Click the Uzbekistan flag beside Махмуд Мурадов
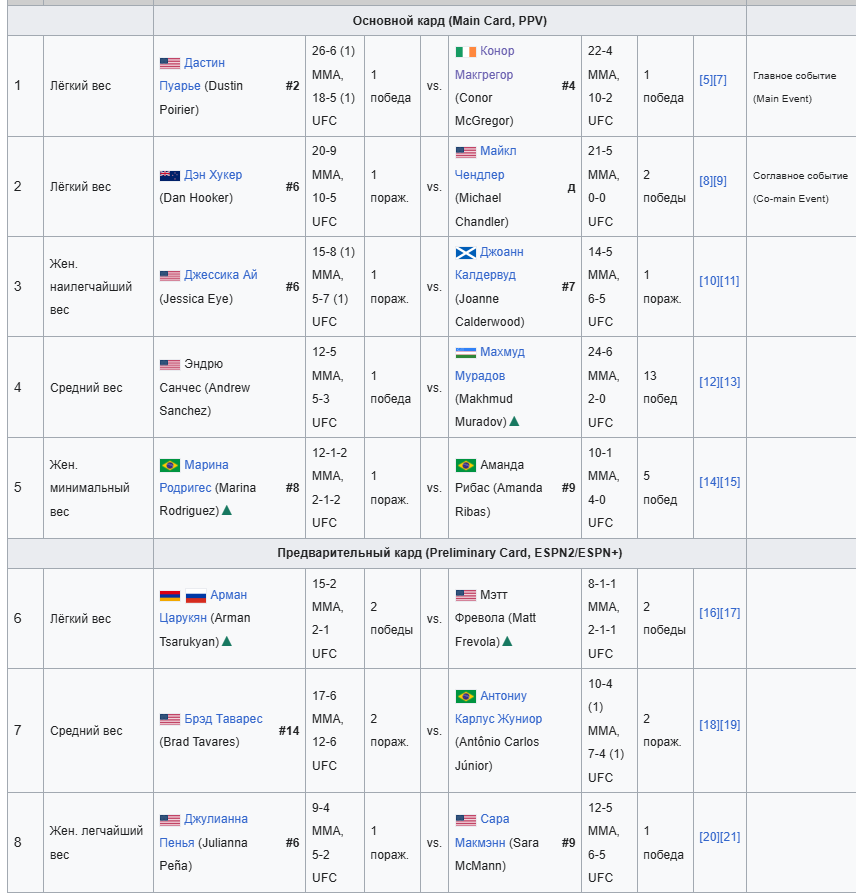856x893 pixels. 465,353
